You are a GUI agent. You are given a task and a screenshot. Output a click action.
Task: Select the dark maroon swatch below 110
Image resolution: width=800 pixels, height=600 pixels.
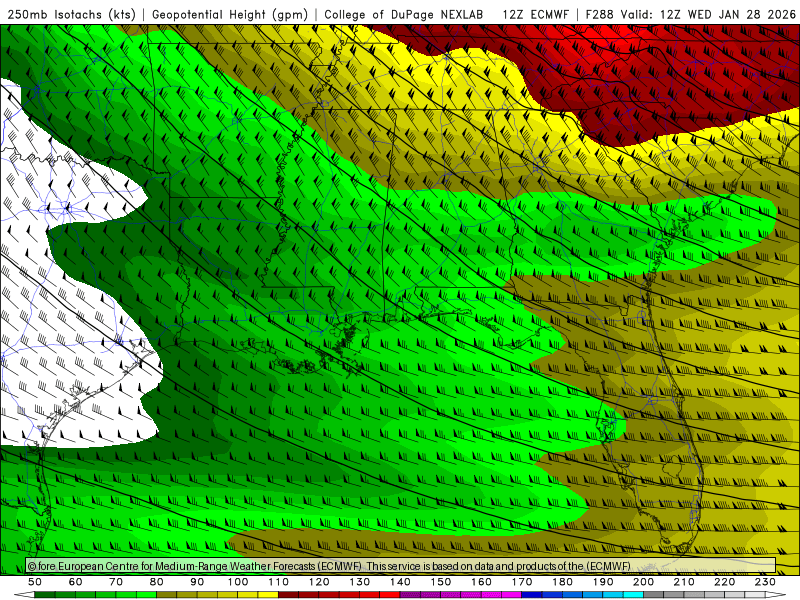[288, 595]
